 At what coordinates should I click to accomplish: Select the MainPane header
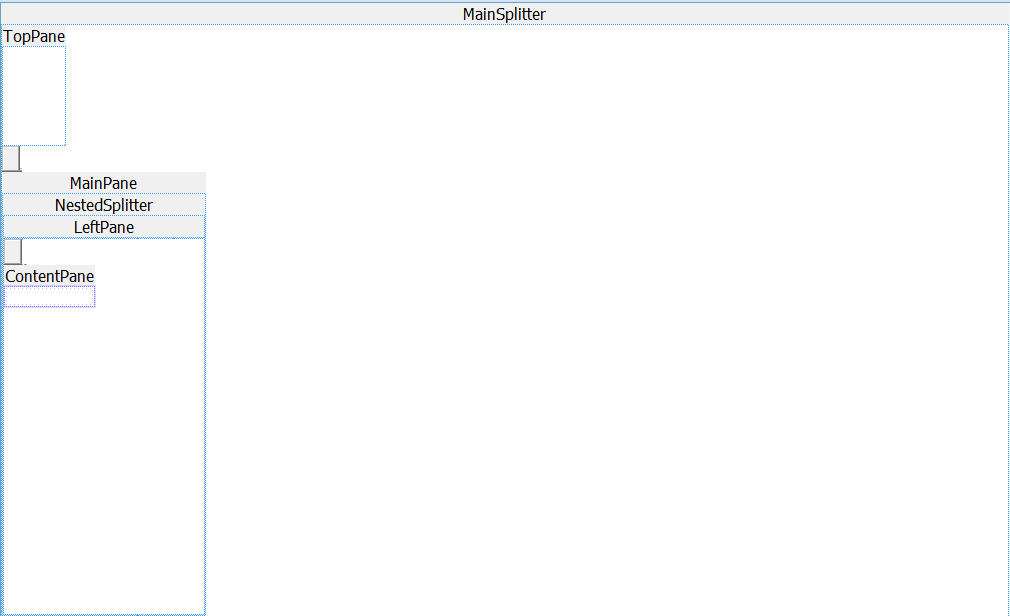tap(104, 183)
